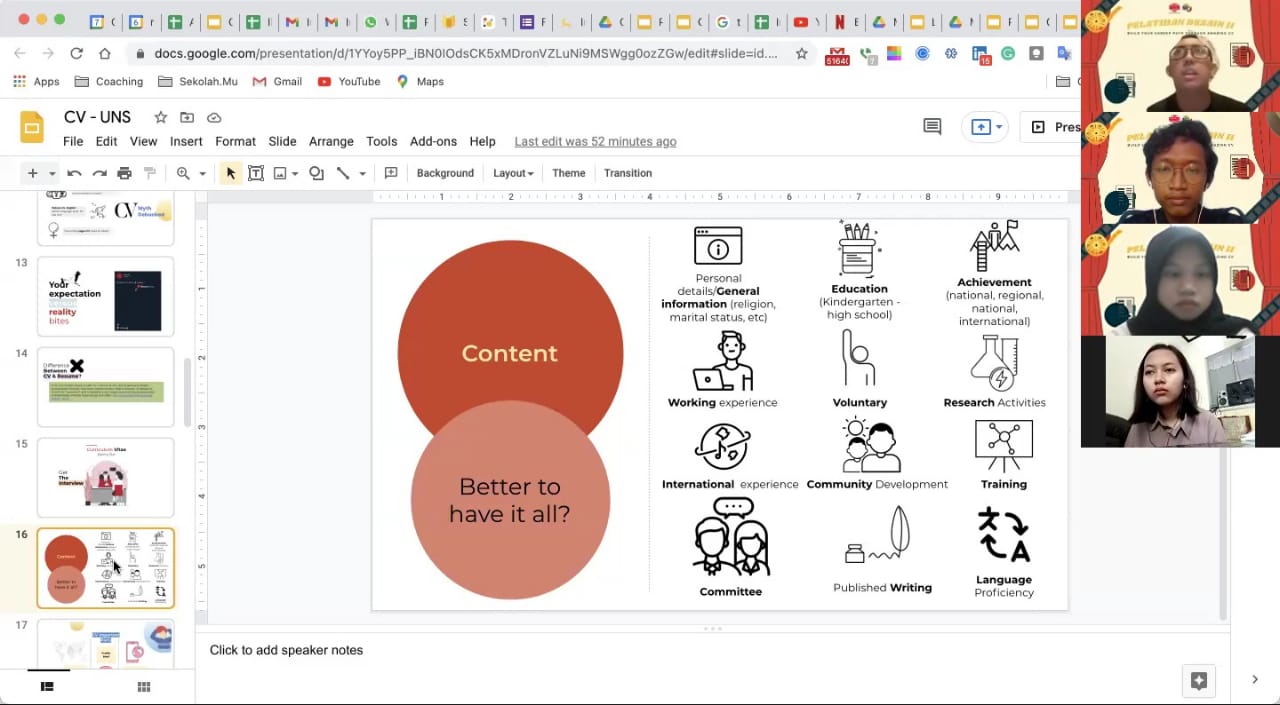Expand the new slide layout dropdown arrow
The width and height of the screenshot is (1280, 705).
pyautogui.click(x=52, y=173)
